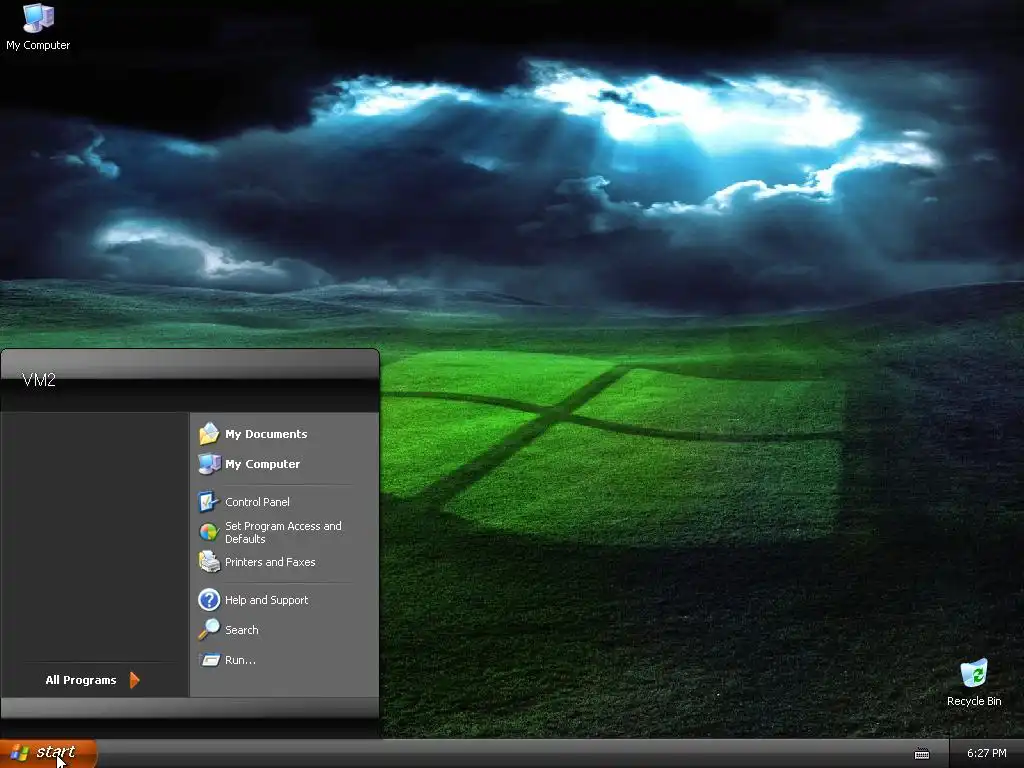Choose Run... text entry
Screen dimensions: 1024x768
coord(240,660)
